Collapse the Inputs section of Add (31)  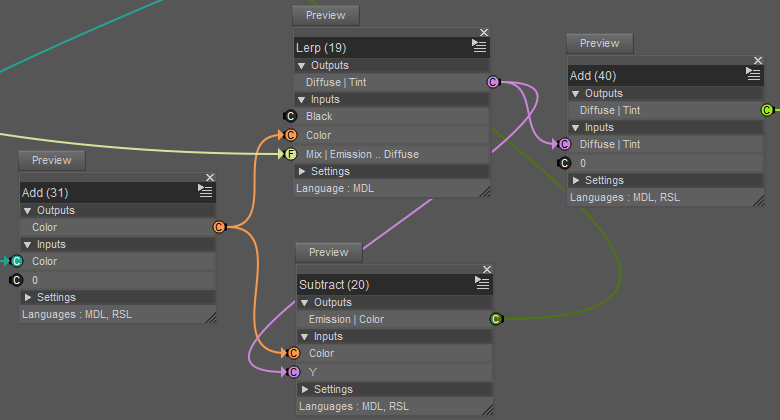tap(27, 244)
